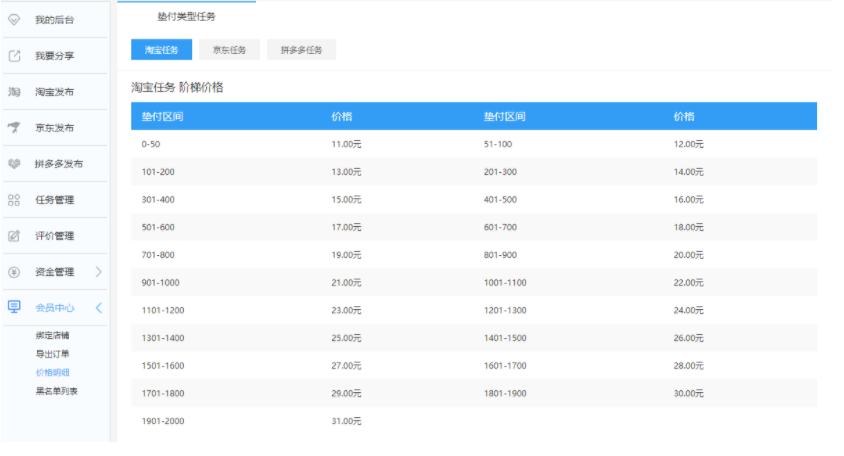
Task: Switch to the 拼多多任务 tab
Action: [x=301, y=50]
